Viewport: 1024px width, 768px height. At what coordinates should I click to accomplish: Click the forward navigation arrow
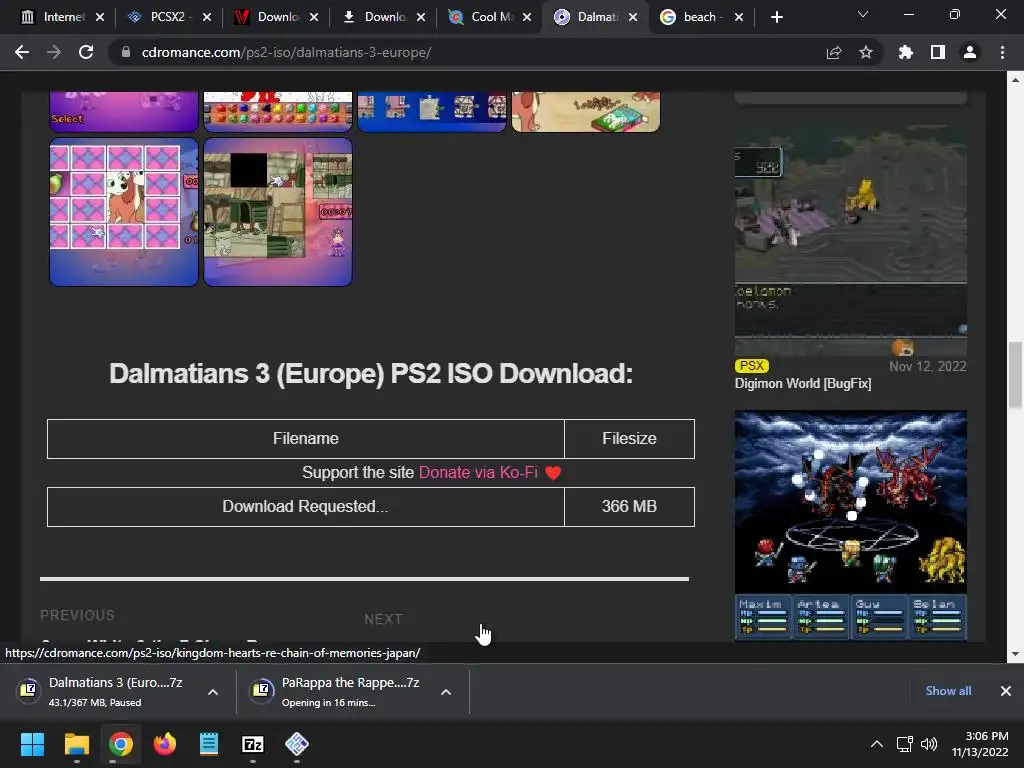tap(54, 52)
